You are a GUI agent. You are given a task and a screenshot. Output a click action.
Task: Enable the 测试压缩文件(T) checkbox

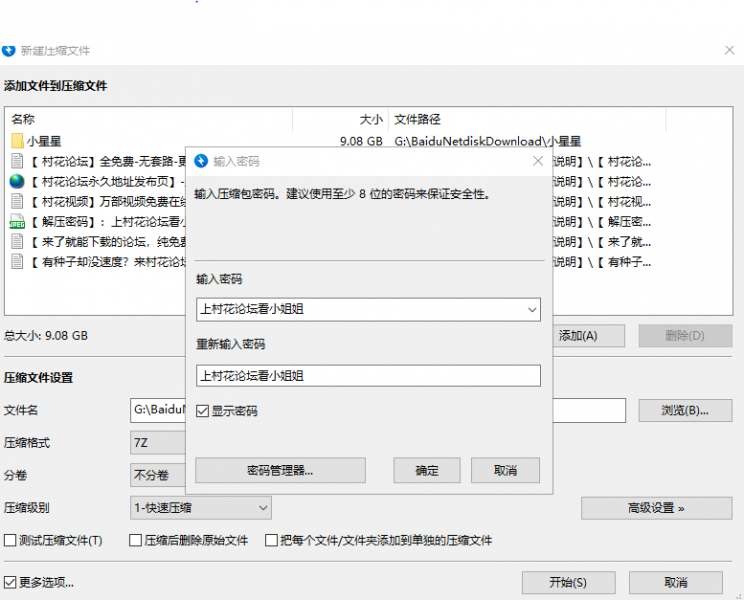tap(11, 541)
